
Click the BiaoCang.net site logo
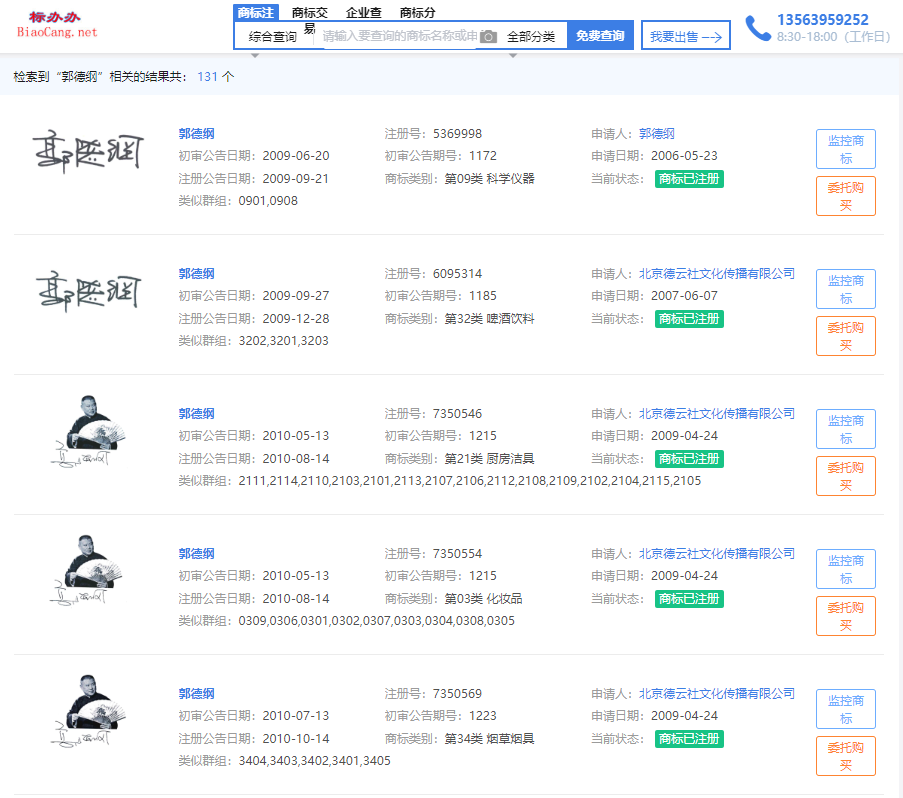click(x=56, y=25)
